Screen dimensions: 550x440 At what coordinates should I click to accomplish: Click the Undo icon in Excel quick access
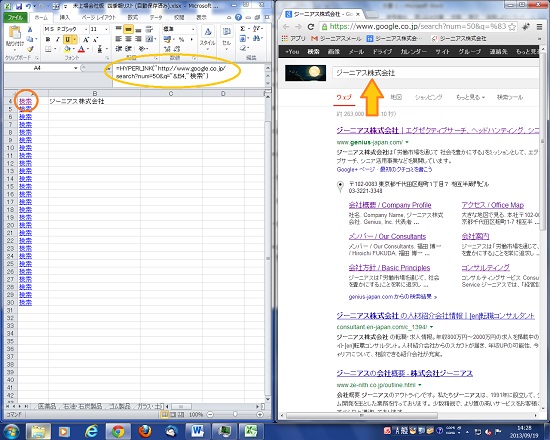point(28,6)
